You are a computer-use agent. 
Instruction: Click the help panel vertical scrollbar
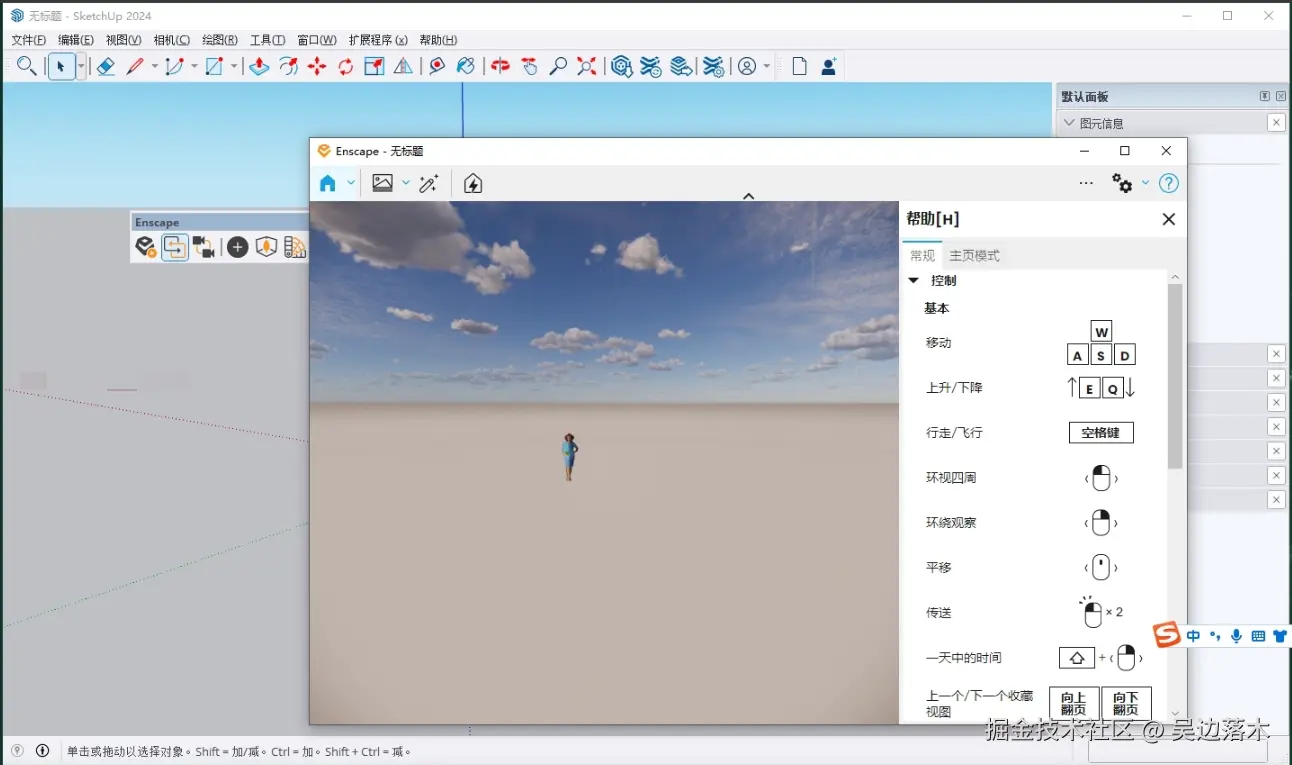[x=1175, y=376]
